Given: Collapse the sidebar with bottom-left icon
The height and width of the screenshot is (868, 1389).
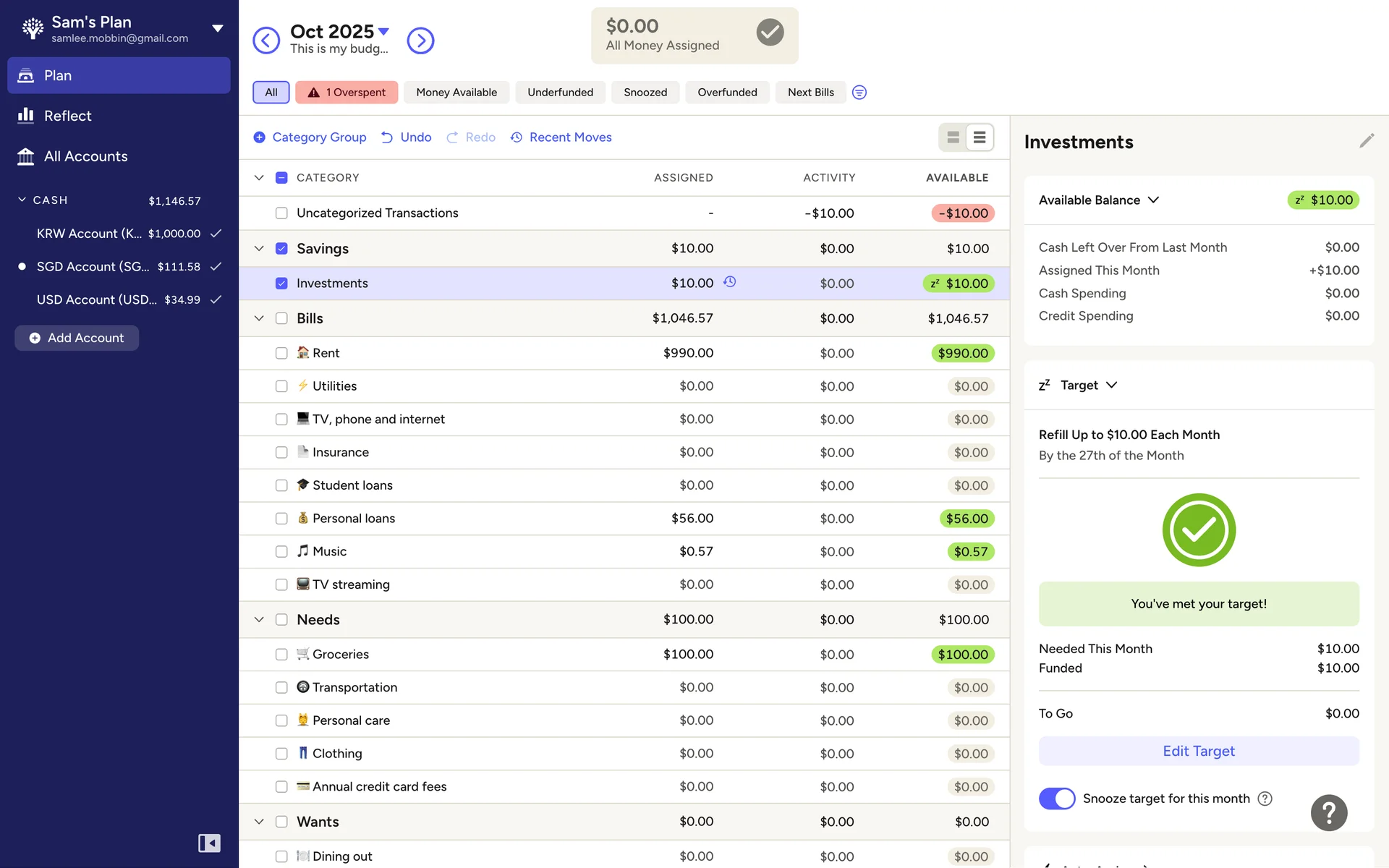Looking at the screenshot, I should click(209, 843).
